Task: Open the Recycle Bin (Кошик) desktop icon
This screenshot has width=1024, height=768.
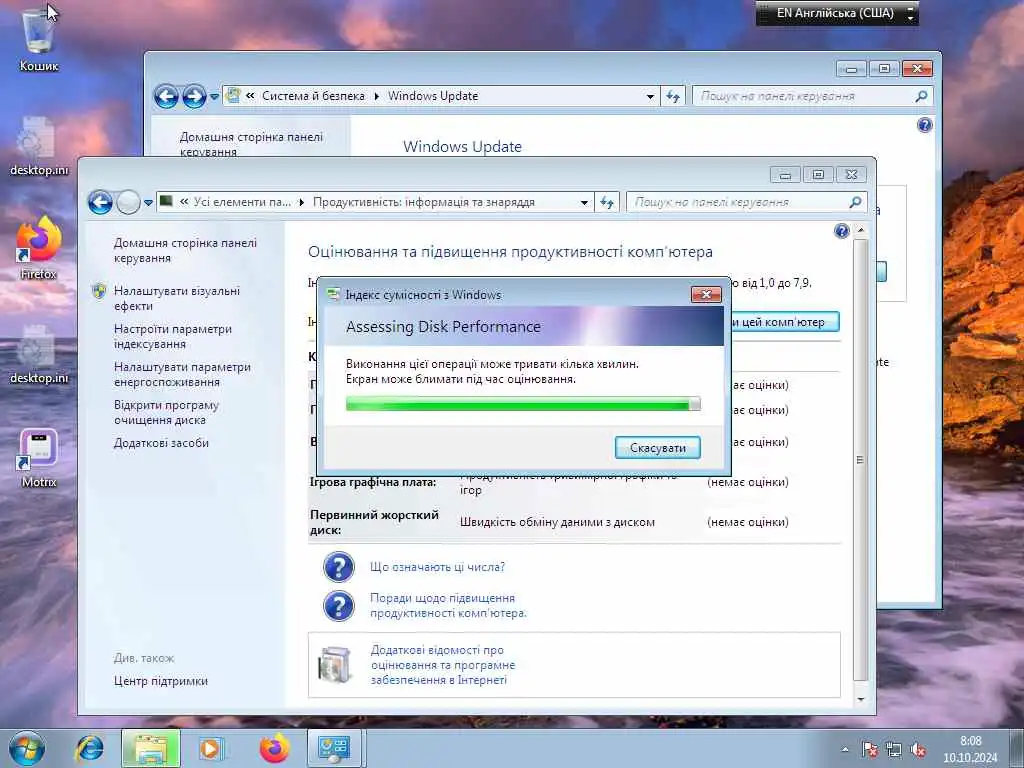Action: pyautogui.click(x=39, y=39)
